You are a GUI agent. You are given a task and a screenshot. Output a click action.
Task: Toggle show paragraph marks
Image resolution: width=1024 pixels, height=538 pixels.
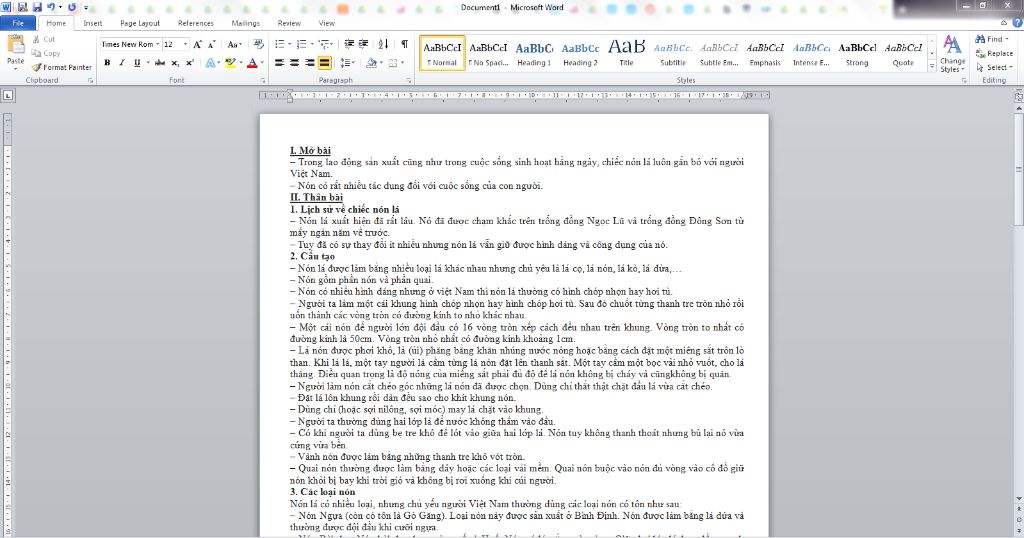pos(404,44)
